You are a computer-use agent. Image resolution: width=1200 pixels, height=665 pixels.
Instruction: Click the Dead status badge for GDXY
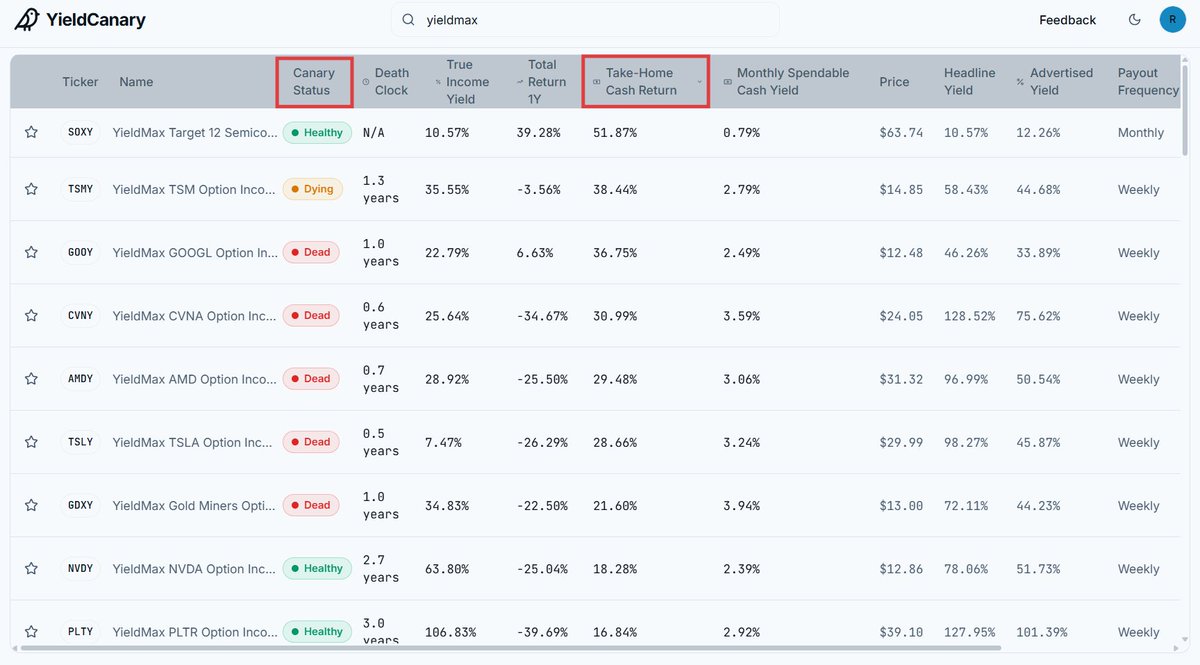coord(311,505)
